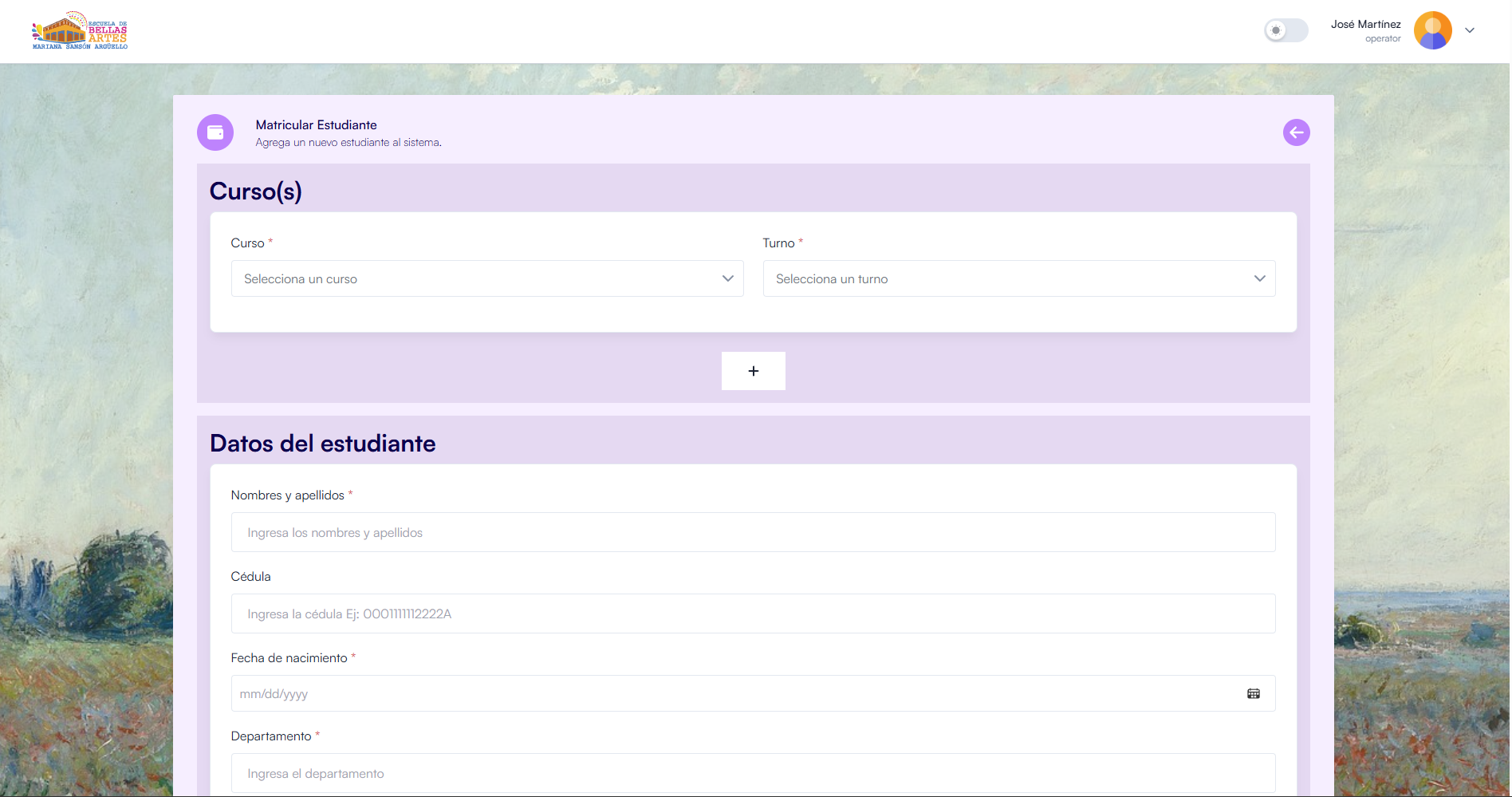
Task: Open the 'Selecciona un turno' dropdown
Action: tap(1018, 278)
